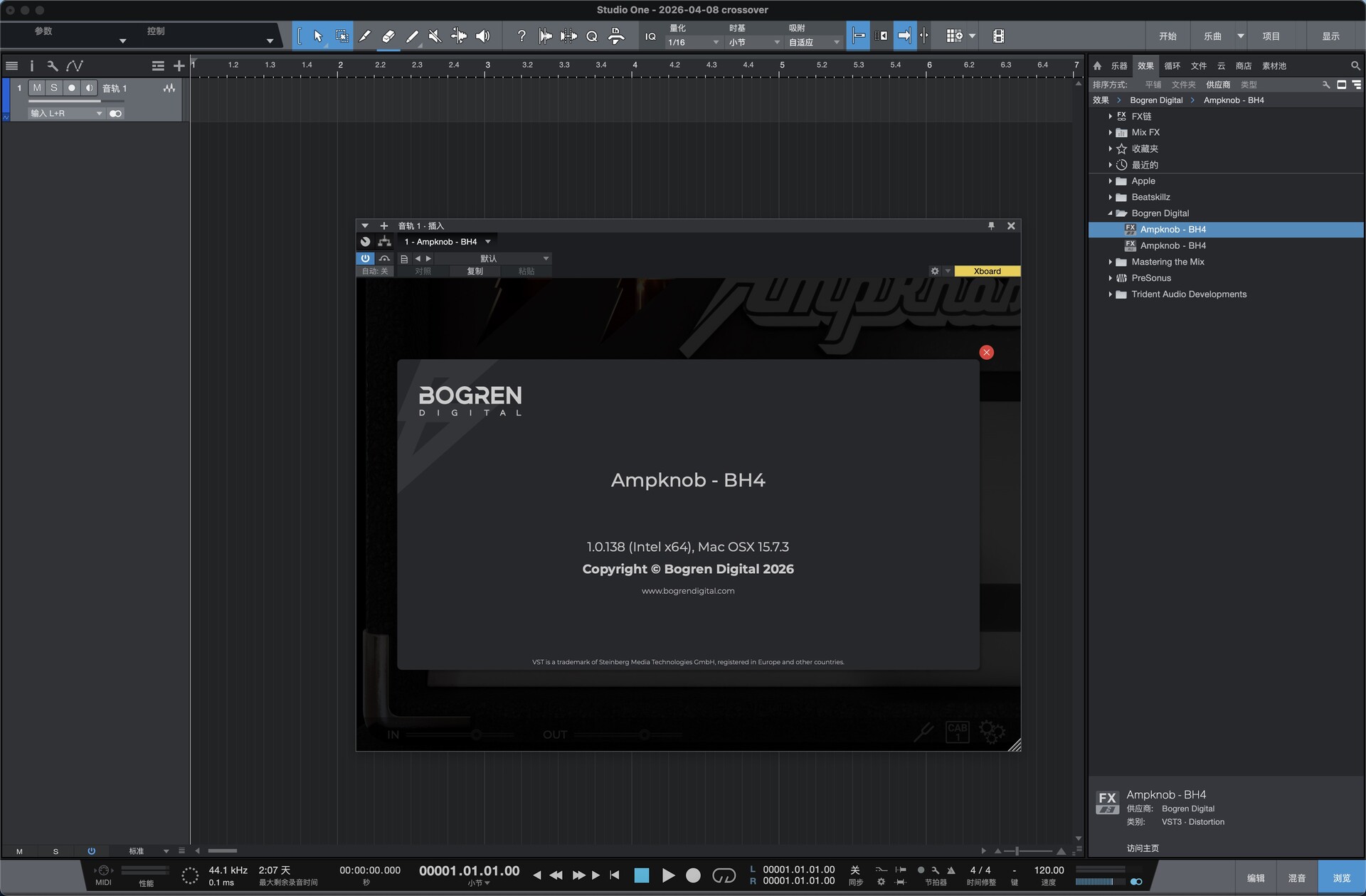
Task: Collapse the Bogren Digital folder
Action: [x=1110, y=213]
